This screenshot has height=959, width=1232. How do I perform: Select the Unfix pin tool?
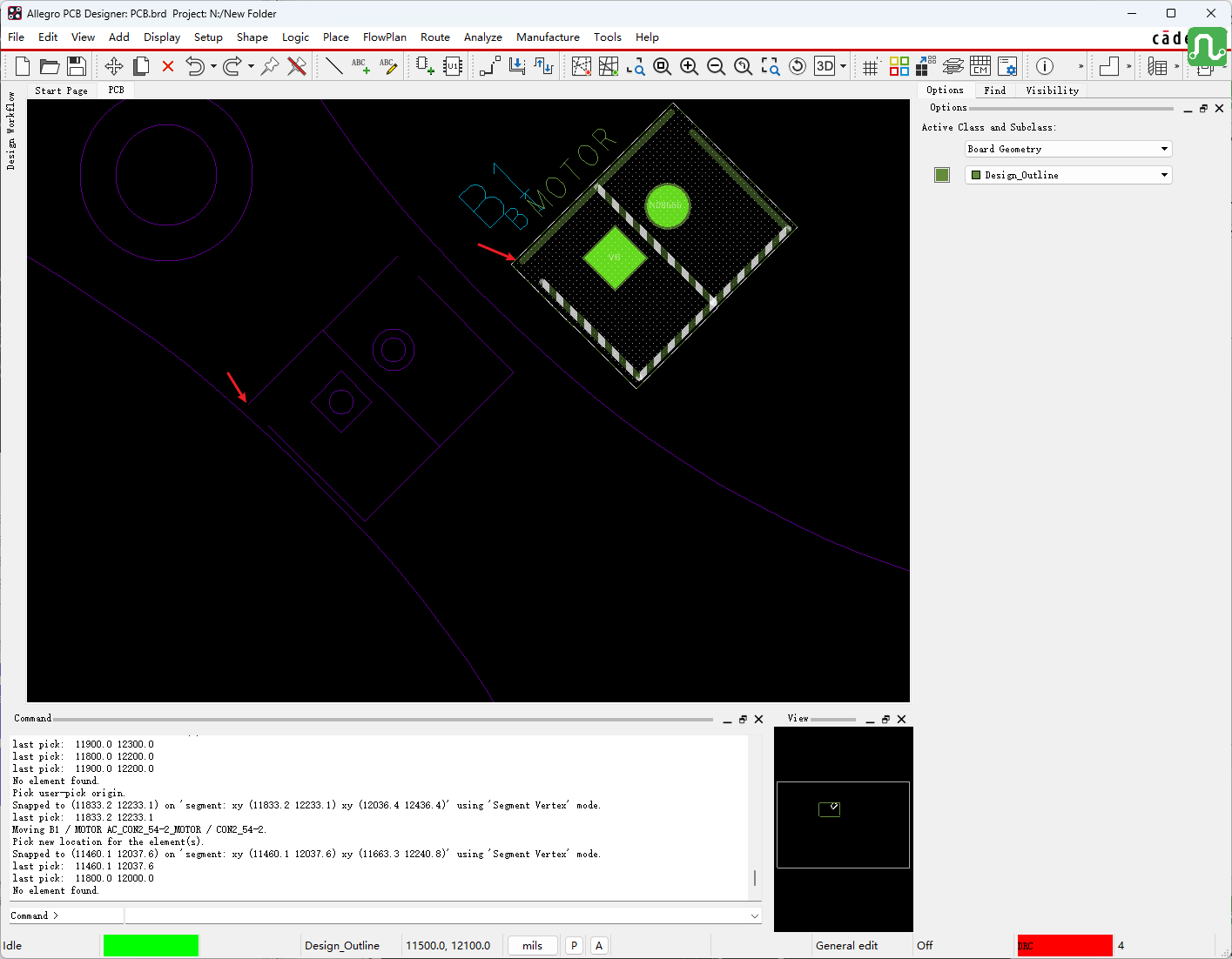[x=297, y=66]
